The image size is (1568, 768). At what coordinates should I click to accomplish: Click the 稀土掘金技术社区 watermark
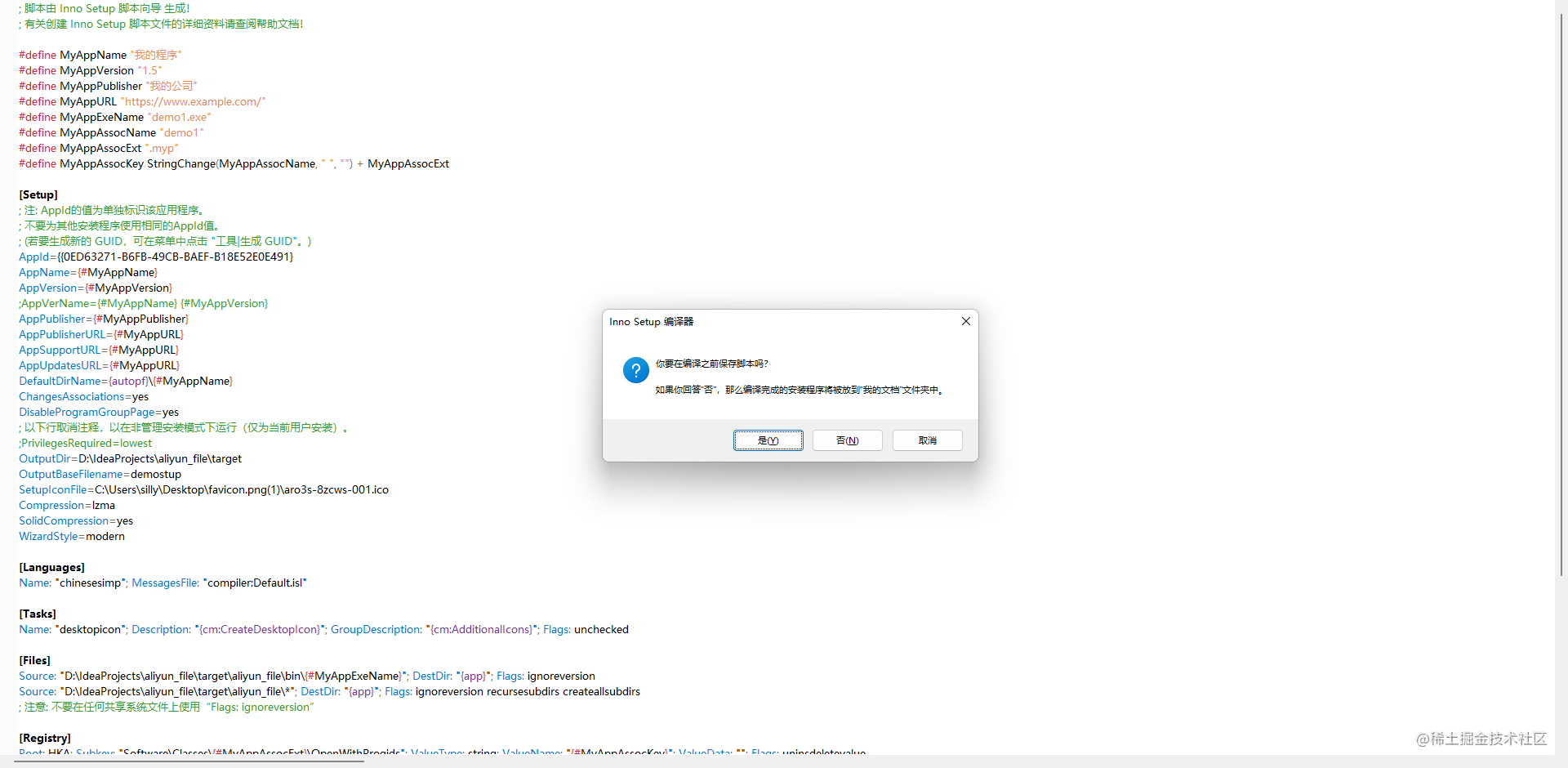[x=1481, y=739]
